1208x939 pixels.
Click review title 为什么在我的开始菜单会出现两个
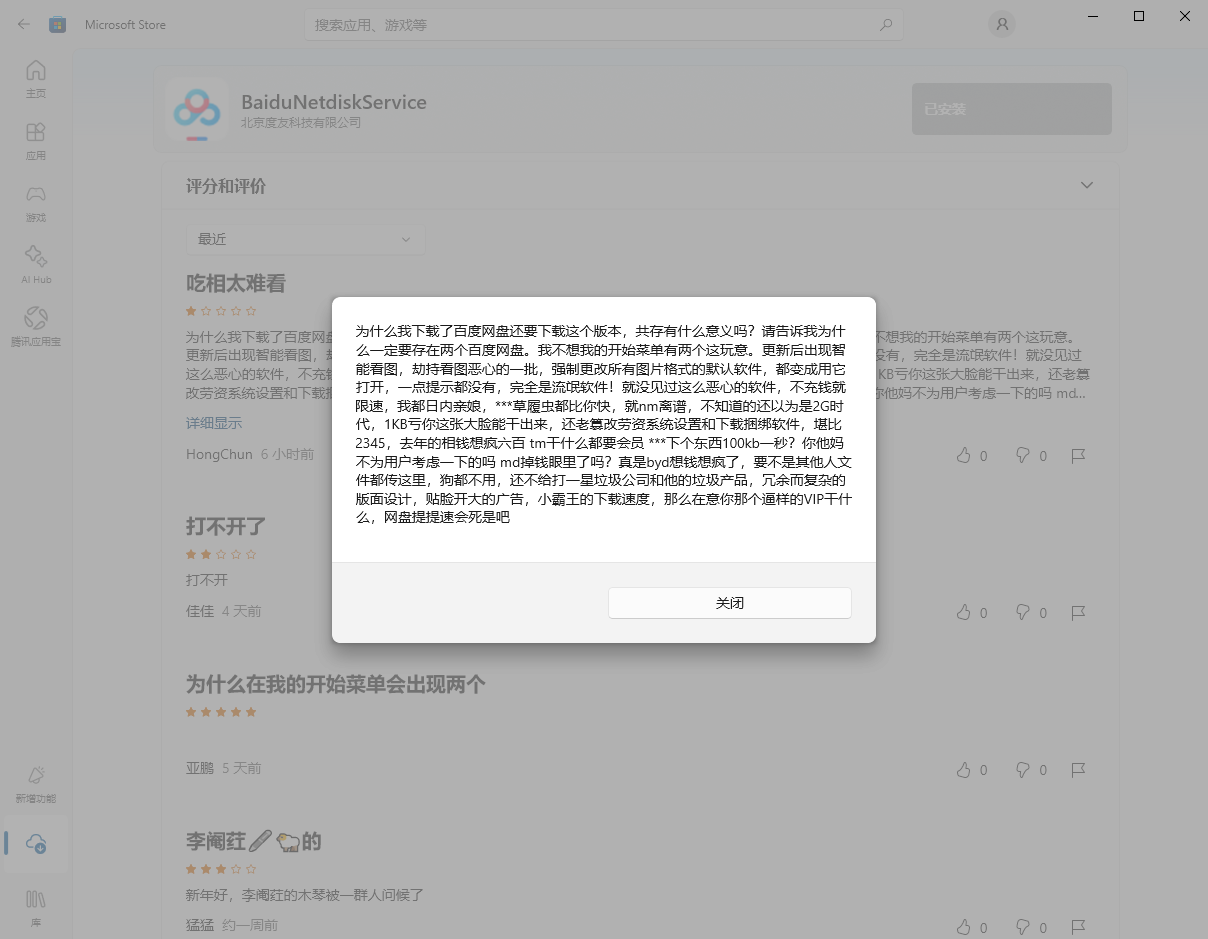(336, 684)
